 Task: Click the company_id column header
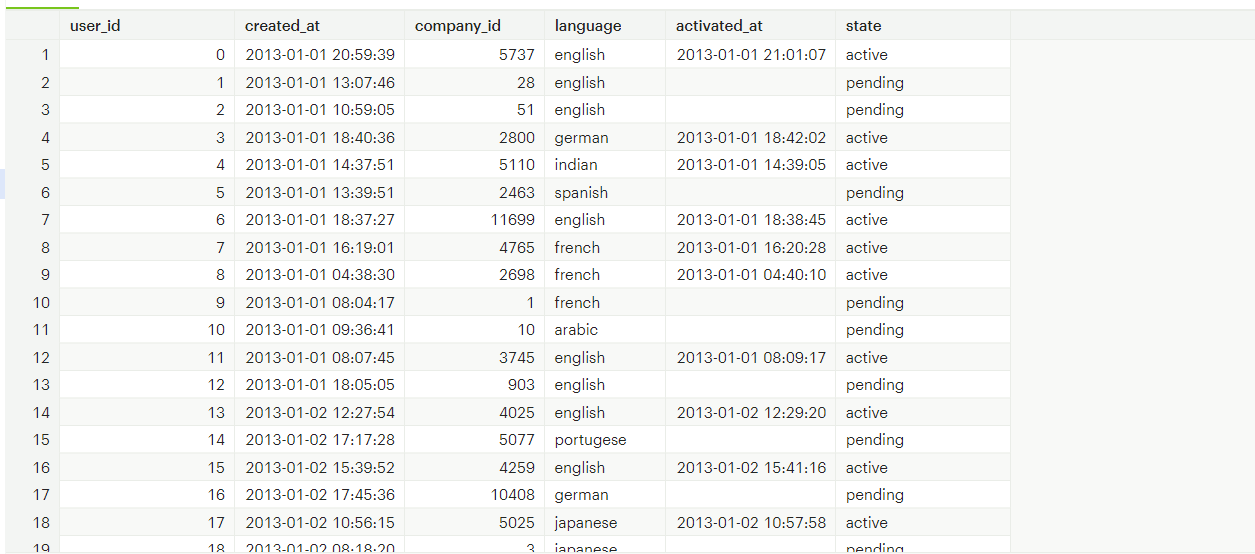[x=475, y=25]
